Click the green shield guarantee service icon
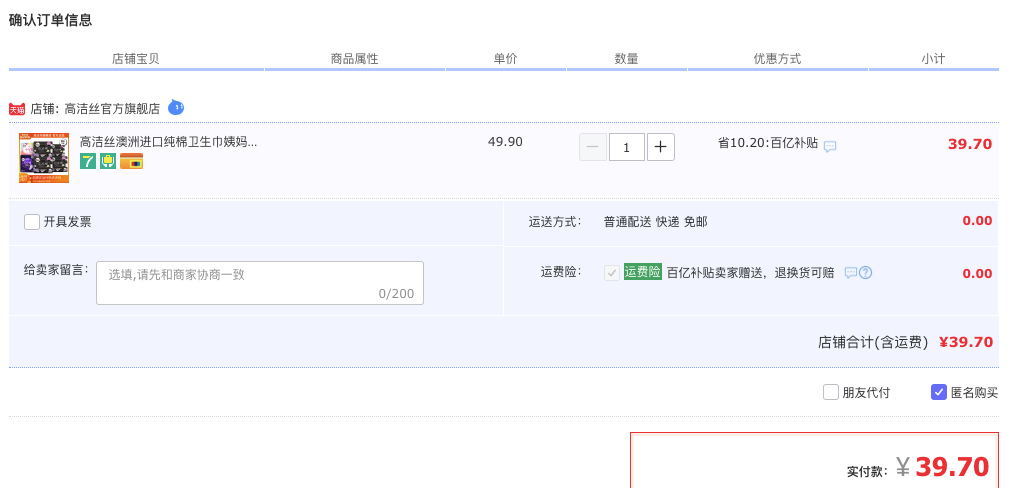 click(108, 161)
